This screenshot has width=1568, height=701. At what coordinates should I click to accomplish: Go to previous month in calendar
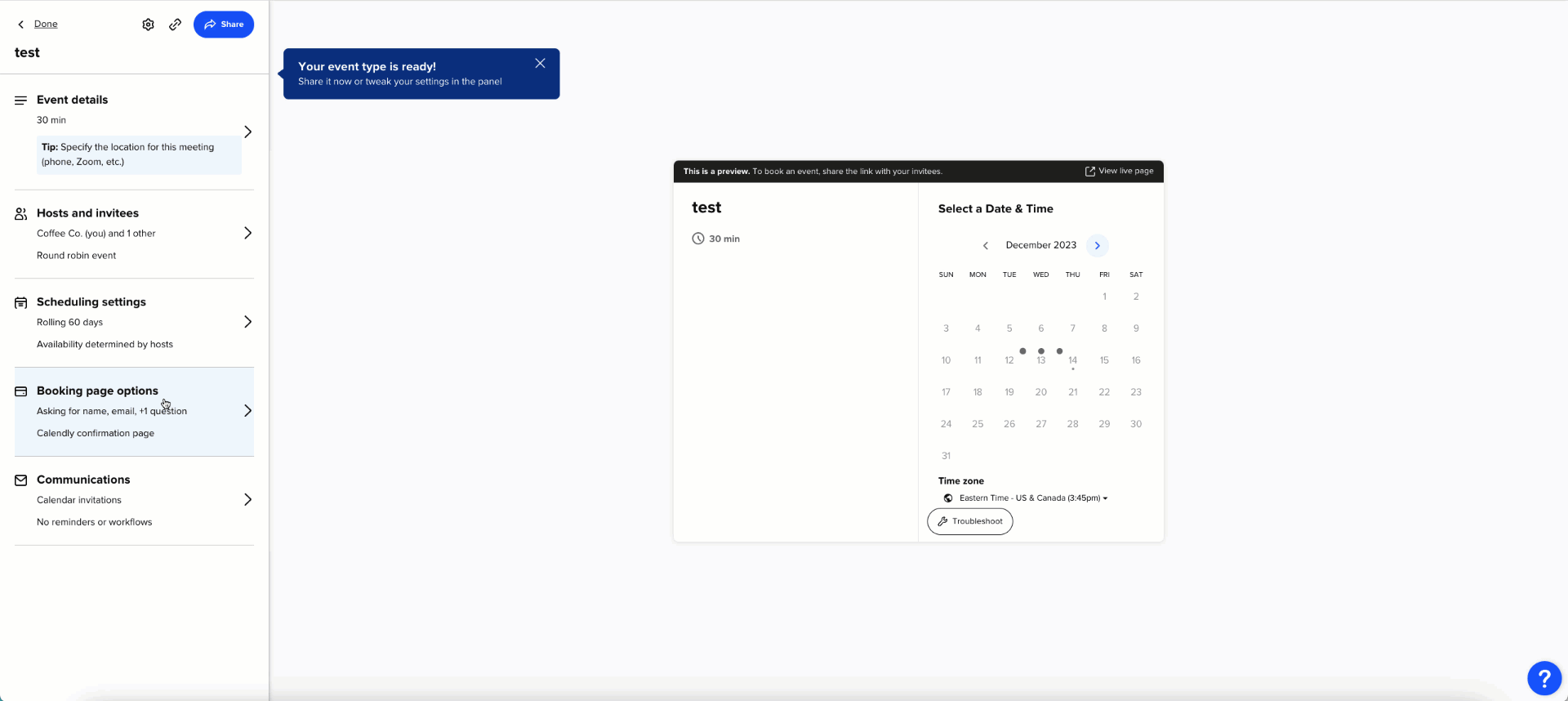click(x=986, y=246)
